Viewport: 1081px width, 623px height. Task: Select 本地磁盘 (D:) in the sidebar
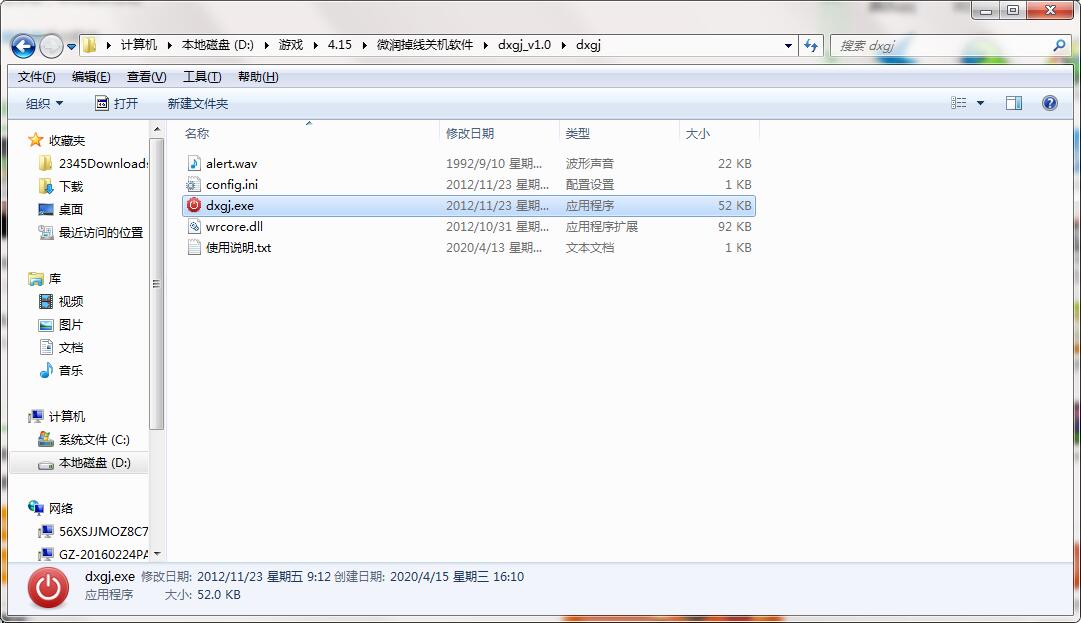point(93,463)
